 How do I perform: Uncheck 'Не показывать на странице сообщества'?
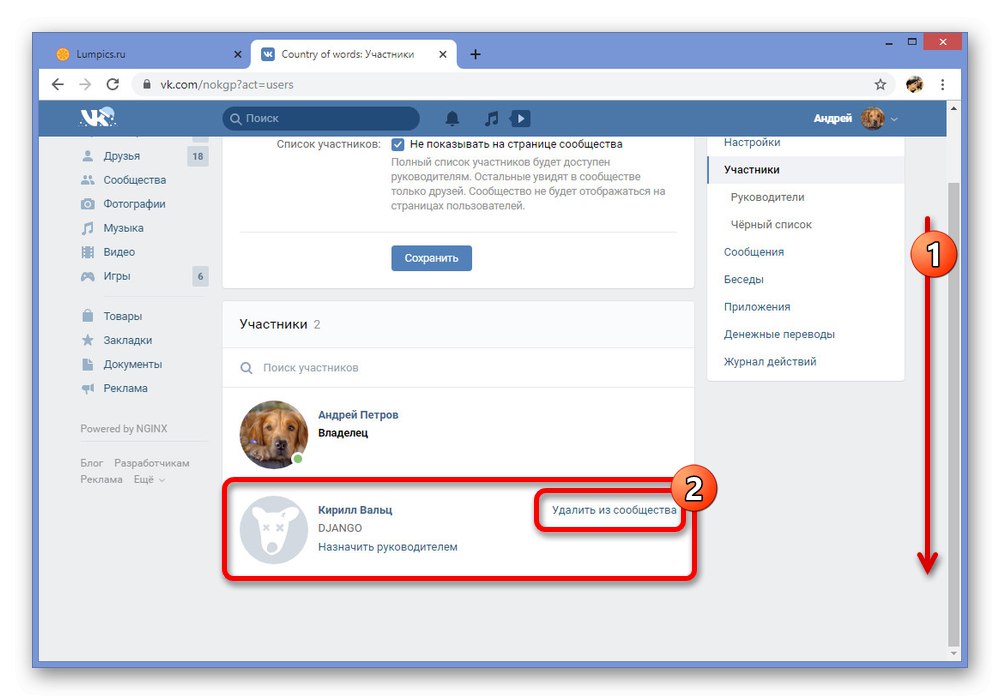coord(397,145)
